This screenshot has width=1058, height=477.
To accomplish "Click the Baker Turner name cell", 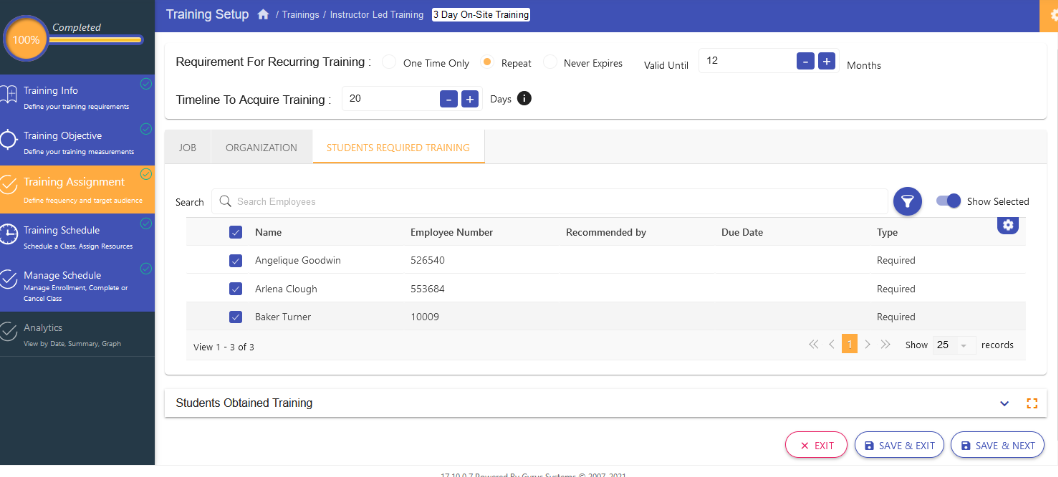I will point(283,316).
